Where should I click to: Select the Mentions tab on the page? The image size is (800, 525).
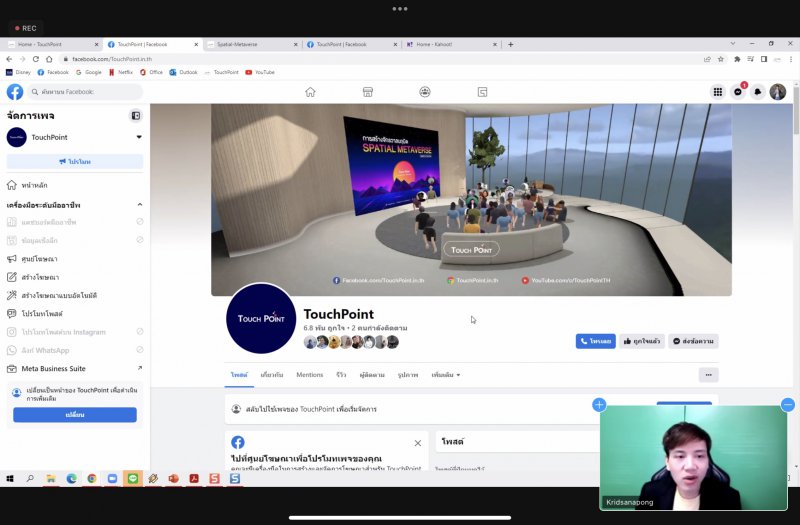310,375
